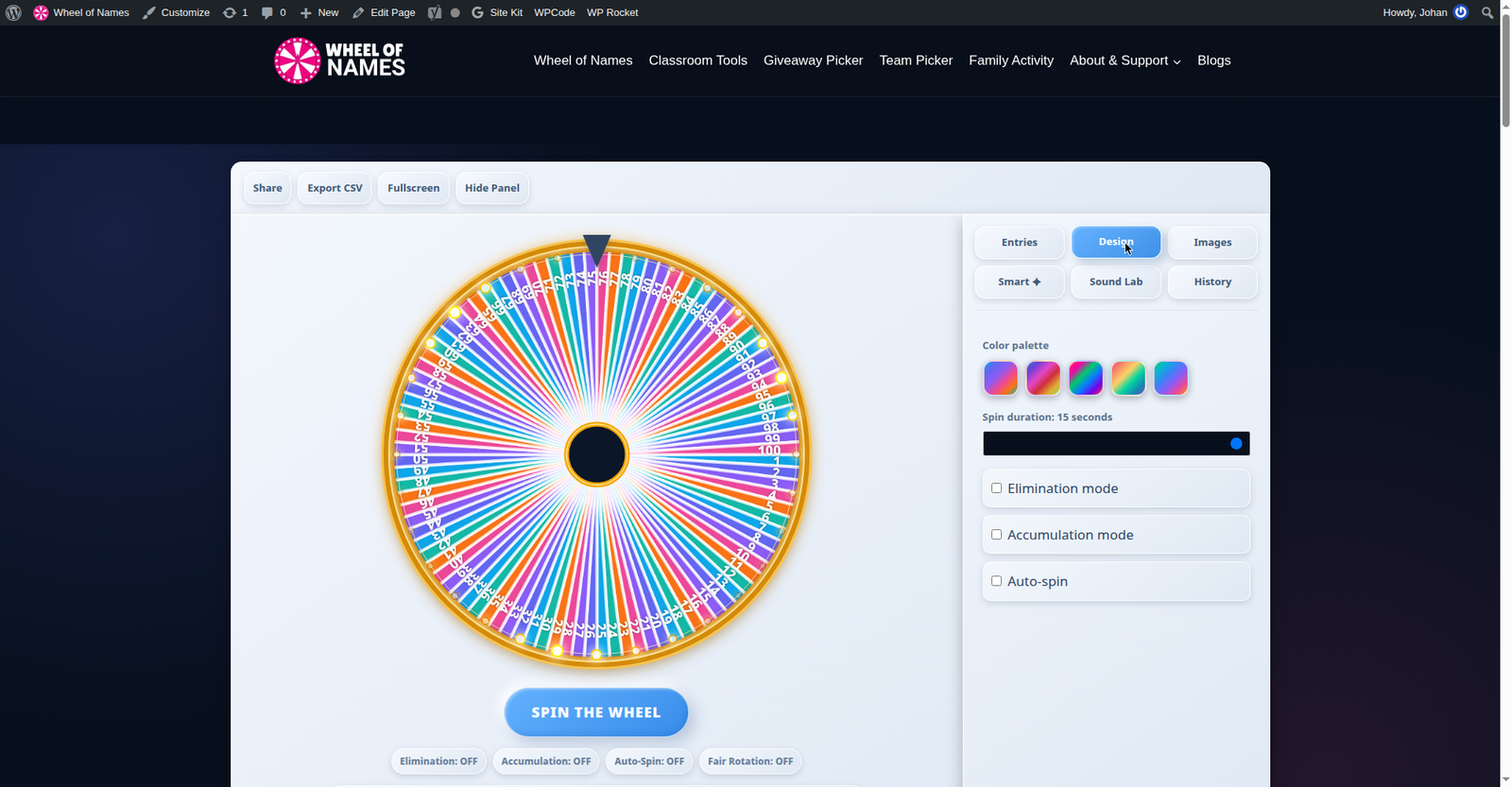Click the SPIN THE WHEEL button
This screenshot has height=787, width=1512.
point(596,712)
